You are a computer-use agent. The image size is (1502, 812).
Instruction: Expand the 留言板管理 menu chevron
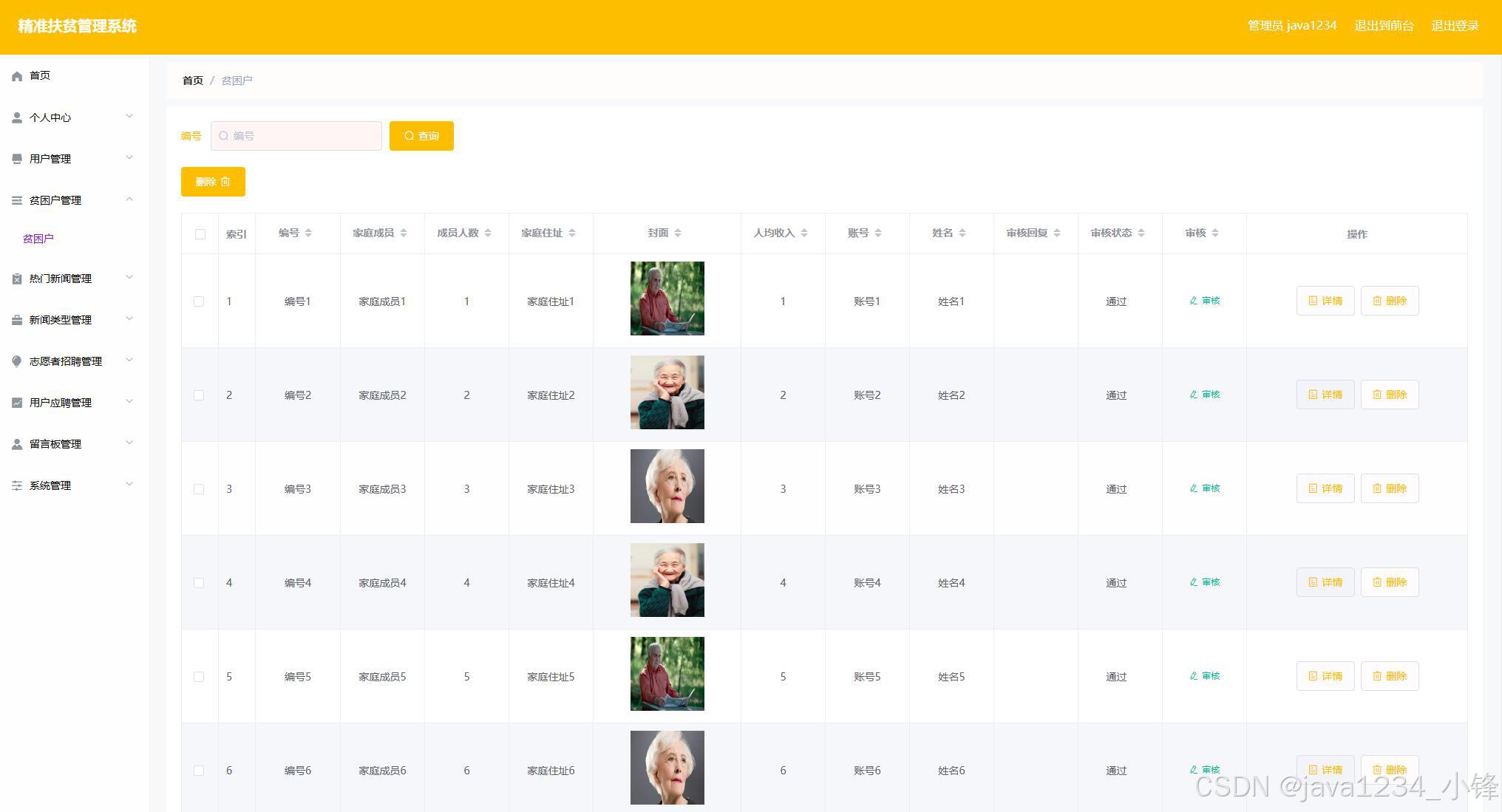[129, 443]
